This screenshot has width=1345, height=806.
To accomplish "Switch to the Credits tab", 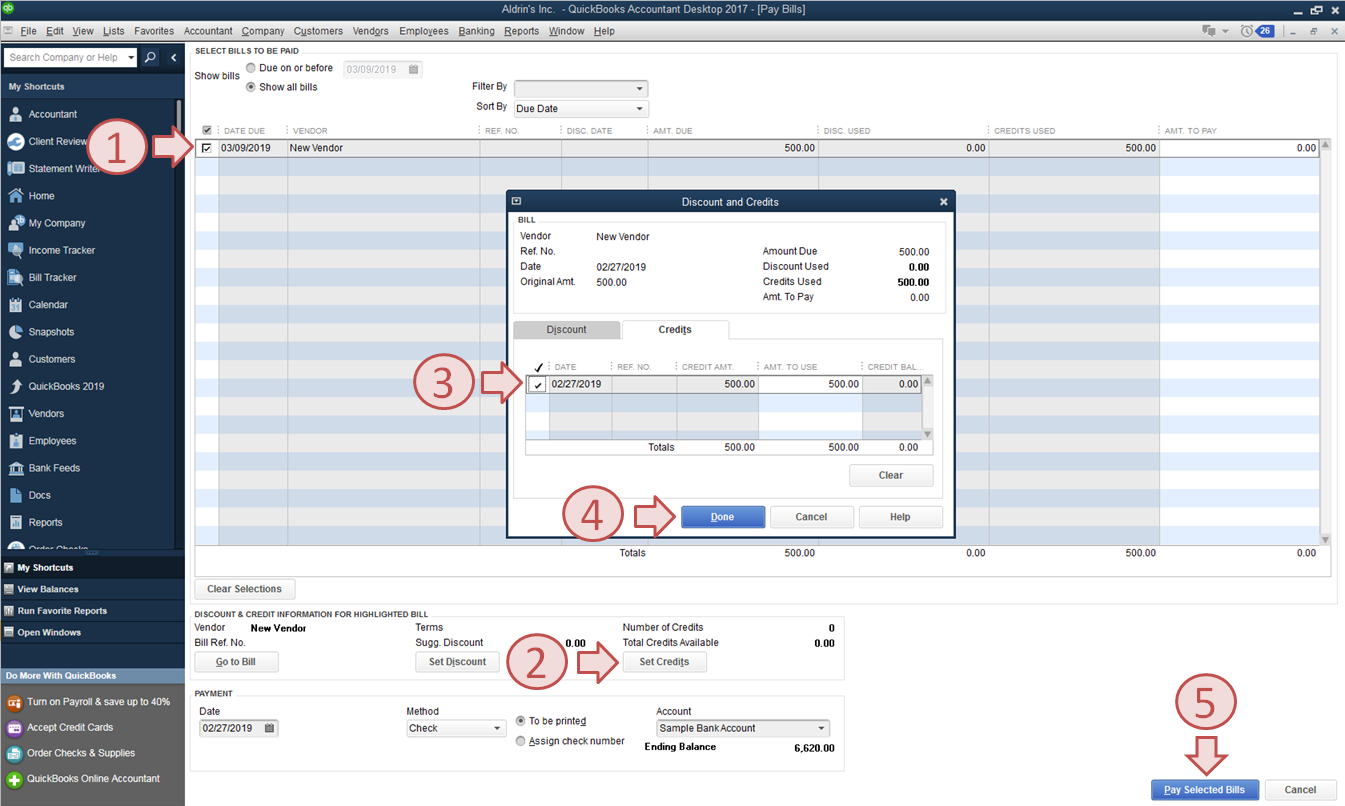I will 675,330.
